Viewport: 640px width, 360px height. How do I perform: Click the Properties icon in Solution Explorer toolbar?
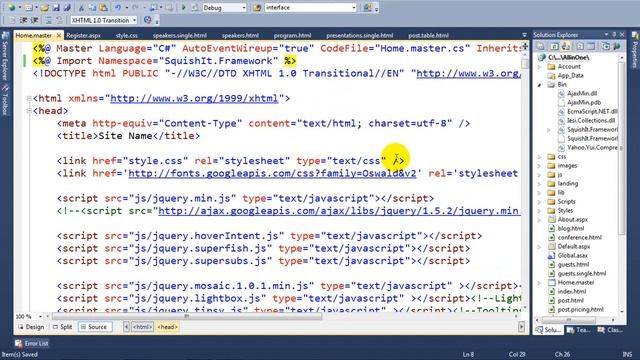click(540, 47)
